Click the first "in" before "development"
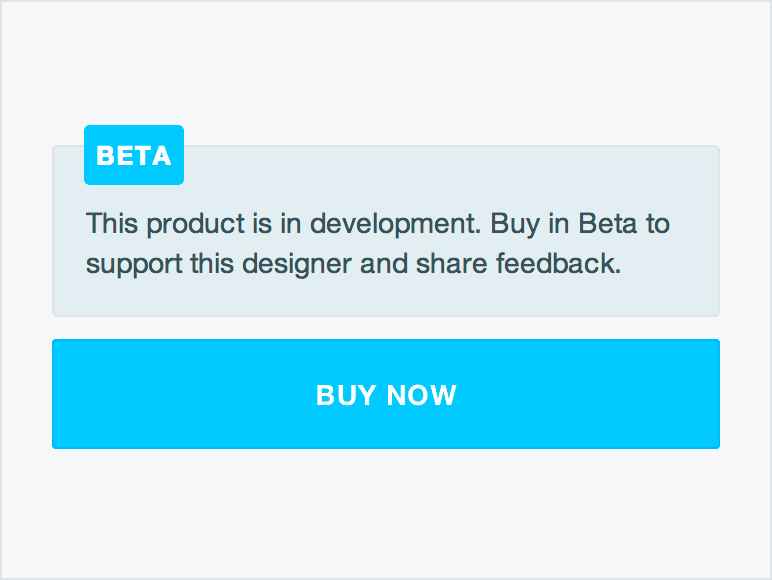The height and width of the screenshot is (580, 772). (290, 223)
